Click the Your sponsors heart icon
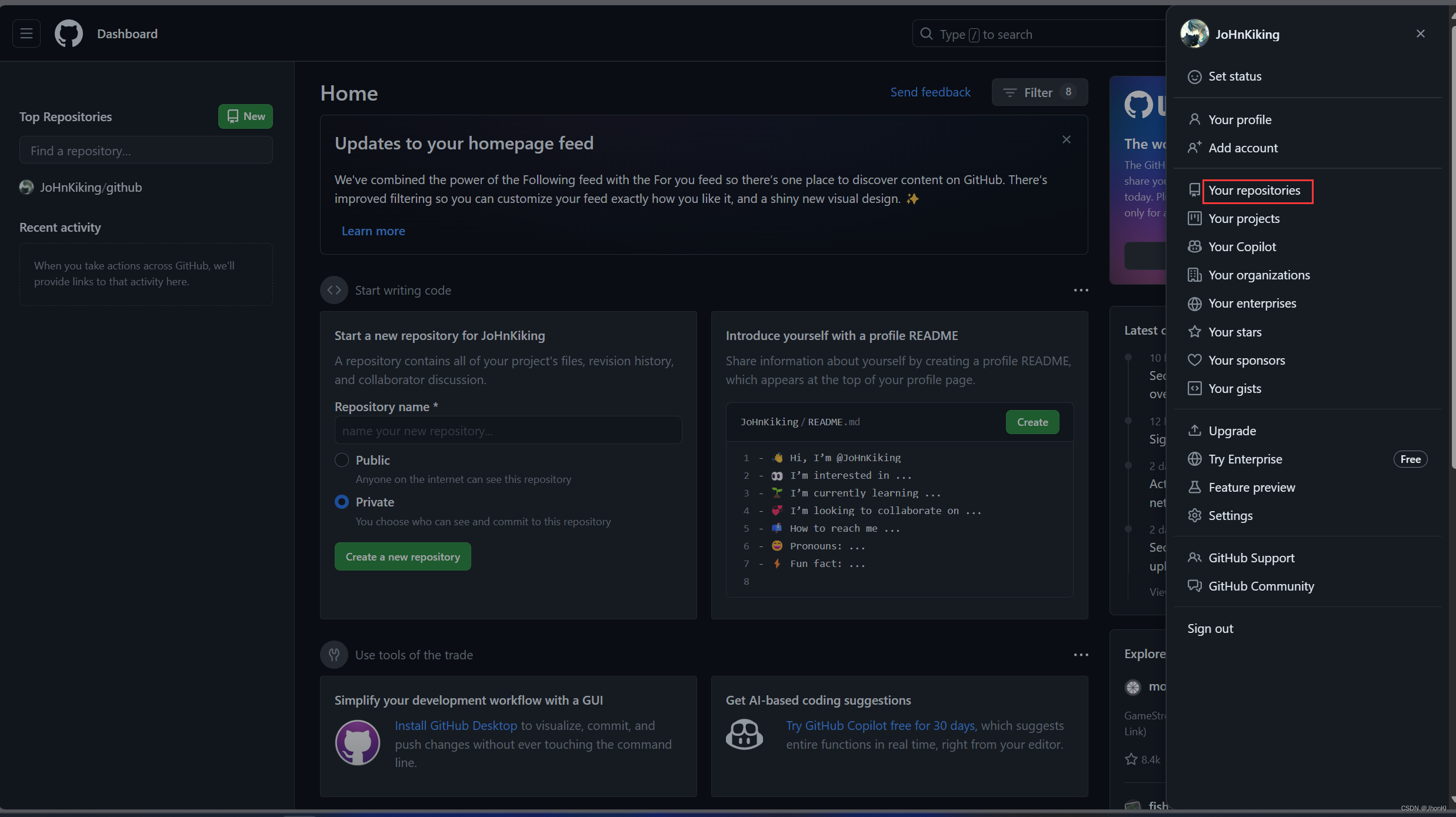 tap(1194, 360)
